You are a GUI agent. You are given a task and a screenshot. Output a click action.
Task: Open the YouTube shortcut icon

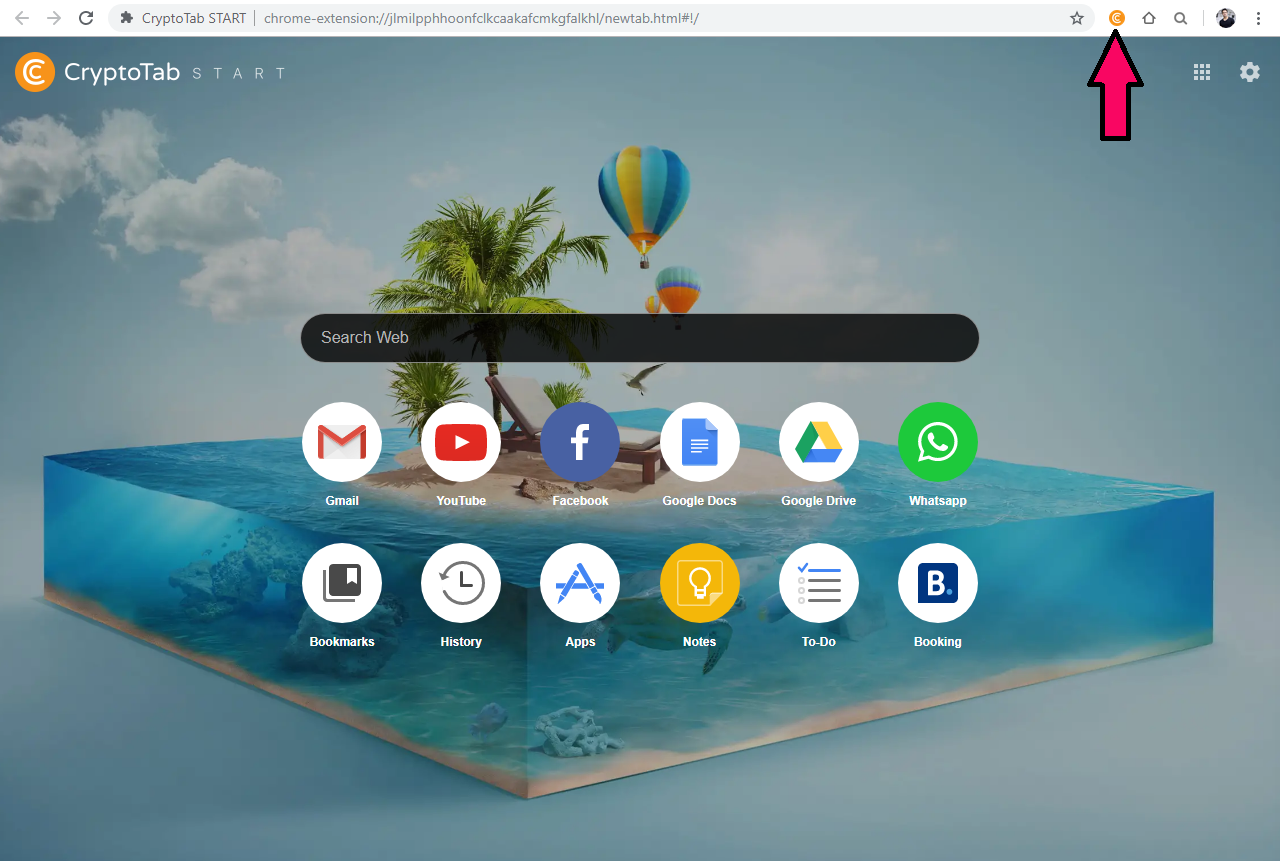pyautogui.click(x=461, y=442)
